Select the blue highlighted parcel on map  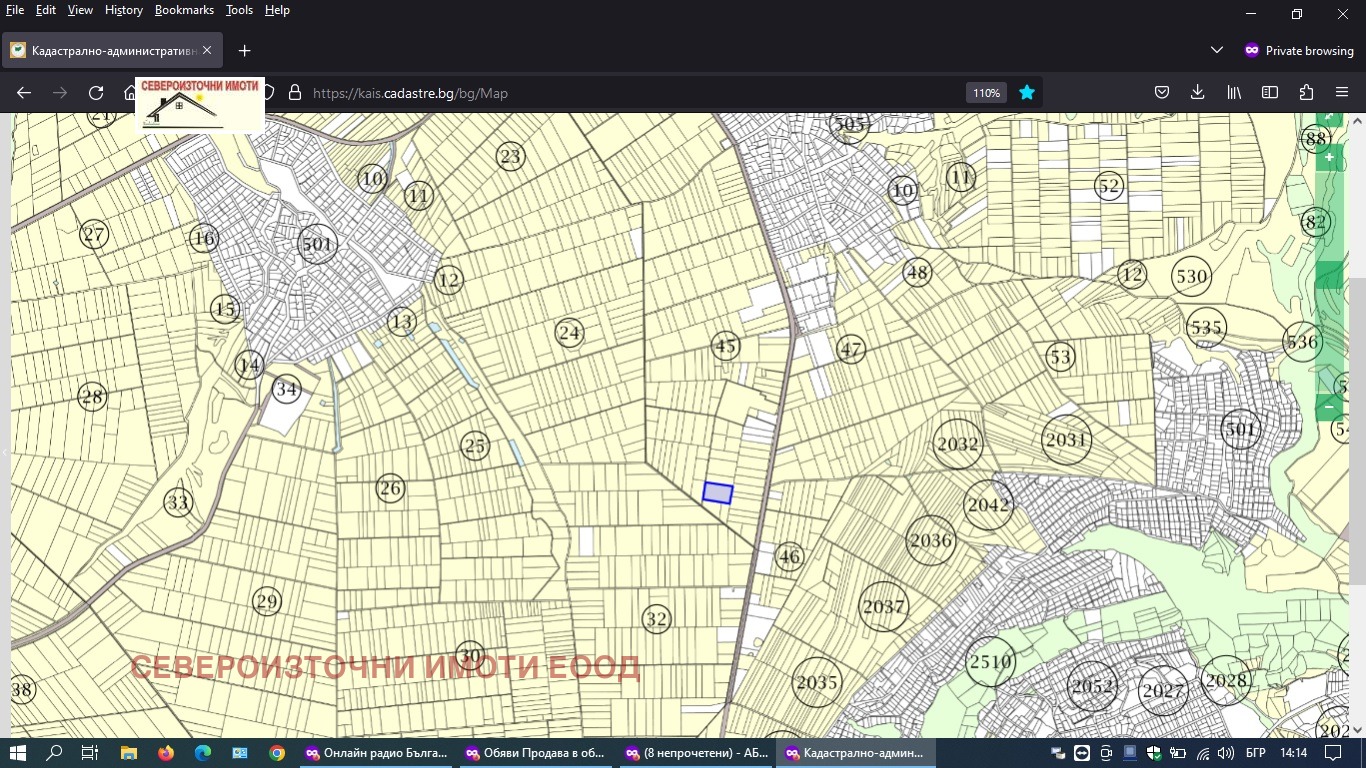717,493
